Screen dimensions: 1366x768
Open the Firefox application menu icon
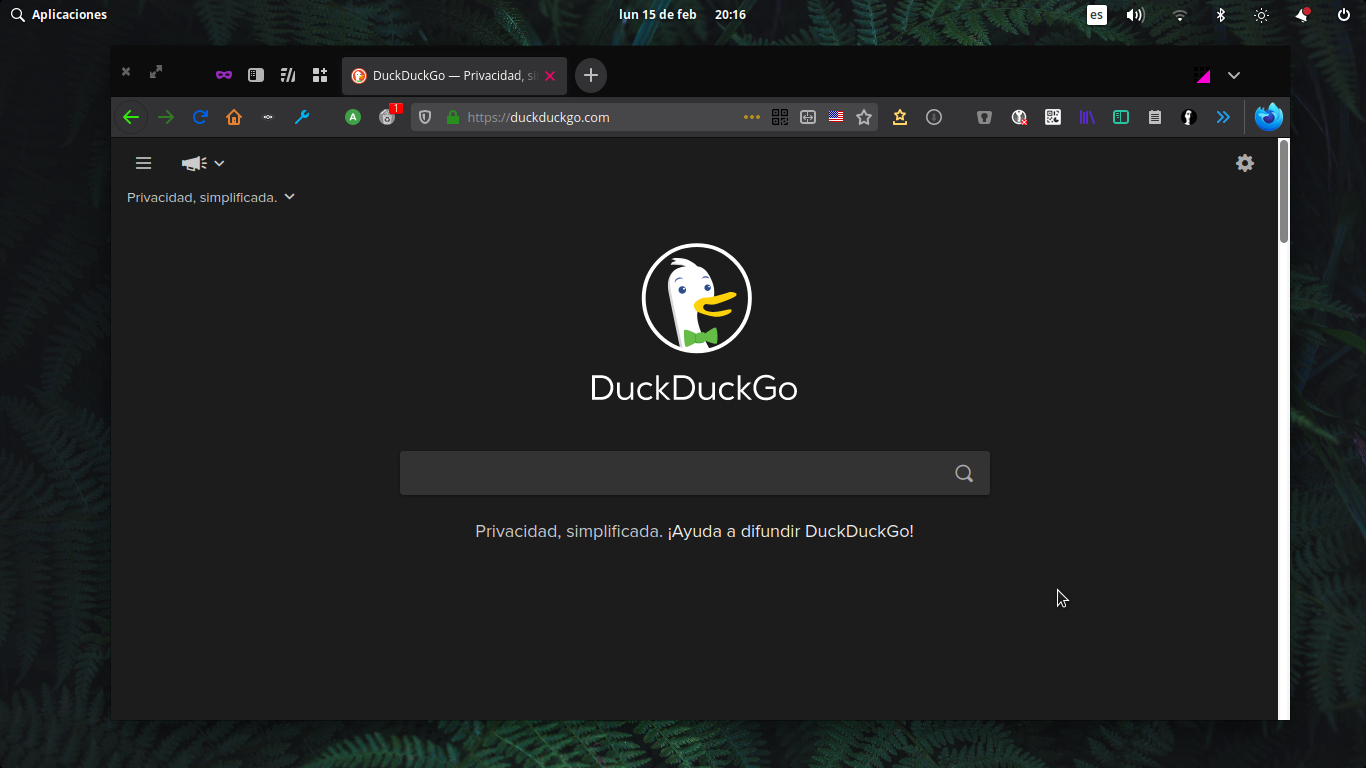pos(1269,117)
